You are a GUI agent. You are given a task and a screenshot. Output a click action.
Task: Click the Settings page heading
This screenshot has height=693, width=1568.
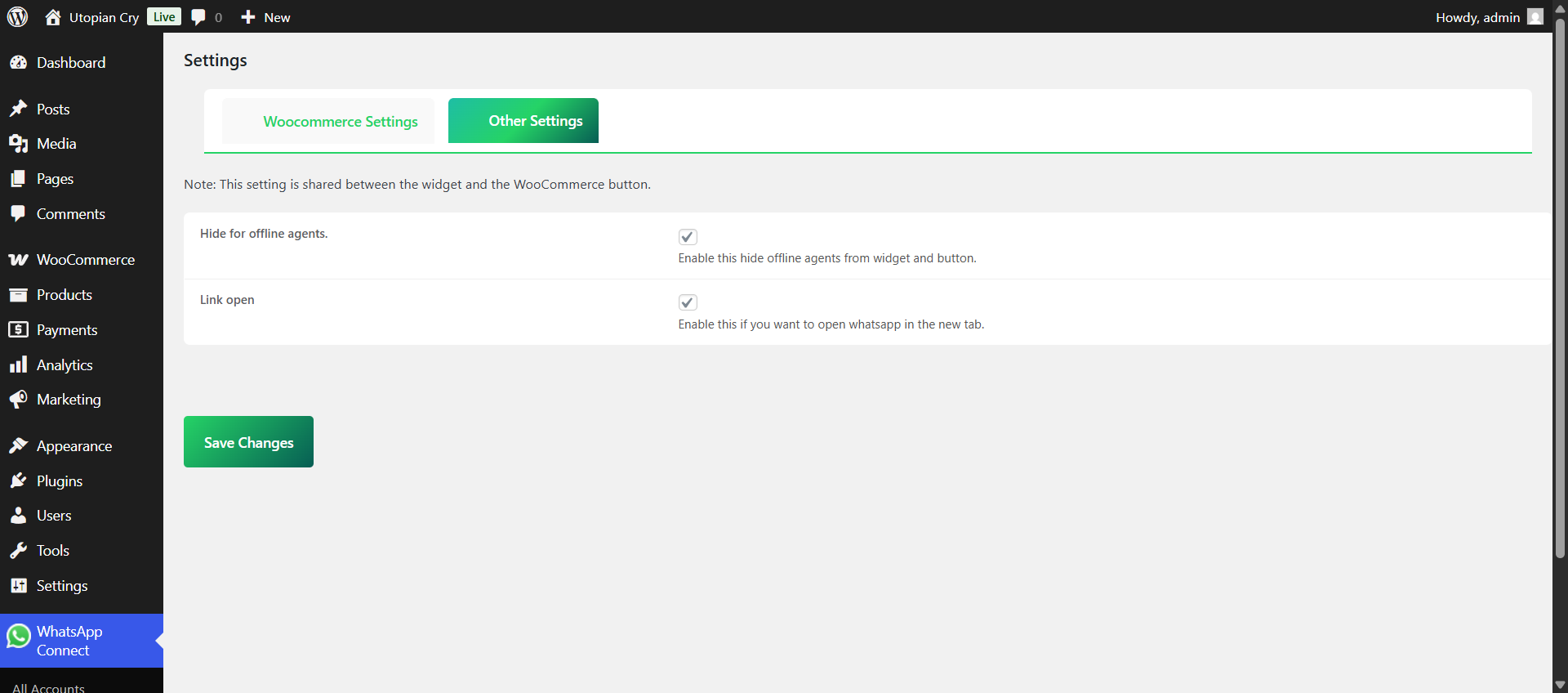click(x=216, y=60)
